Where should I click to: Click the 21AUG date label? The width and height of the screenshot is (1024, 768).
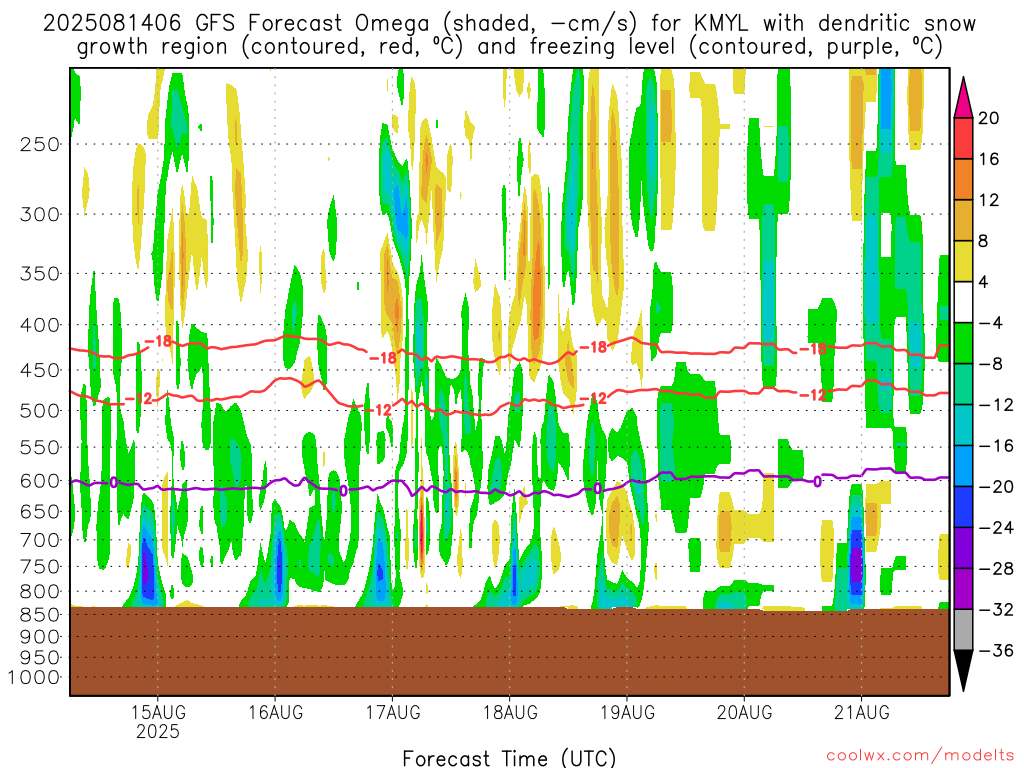point(861,712)
